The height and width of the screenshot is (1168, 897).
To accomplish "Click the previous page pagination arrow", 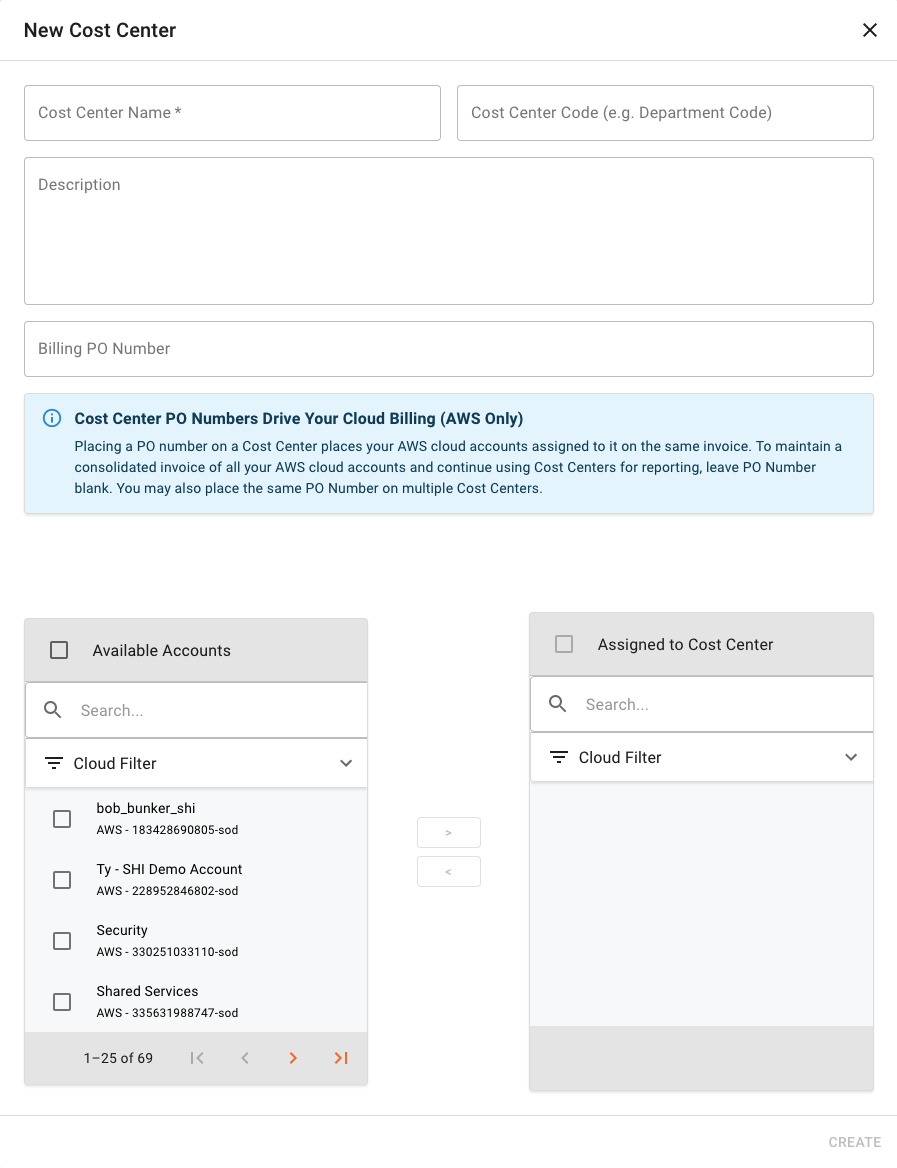I will tap(245, 1058).
